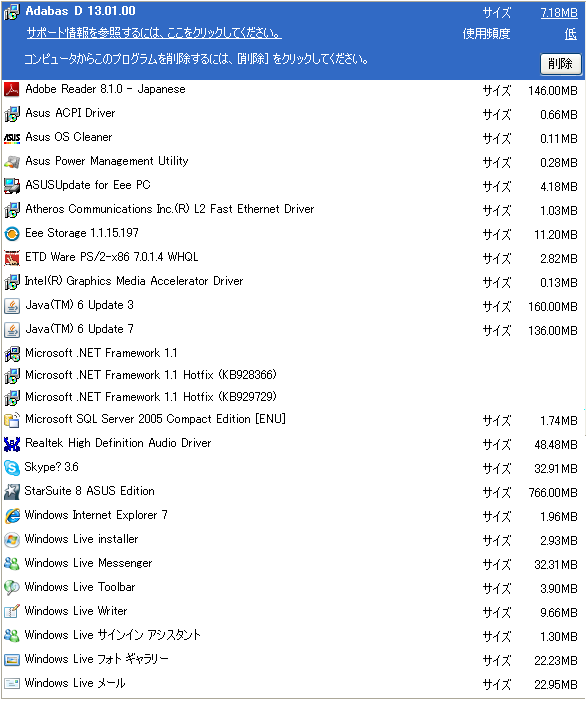Viewport: 587px width, 701px height.
Task: Click the 低 usage frequency link
Action: [x=570, y=34]
